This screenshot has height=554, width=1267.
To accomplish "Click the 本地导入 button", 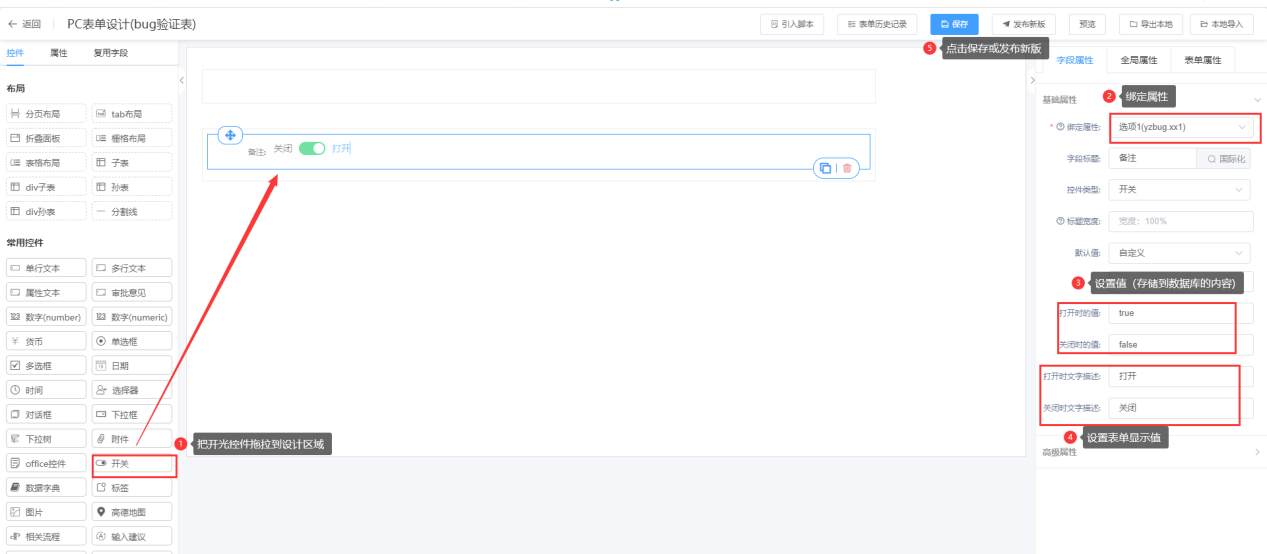I will [1221, 24].
